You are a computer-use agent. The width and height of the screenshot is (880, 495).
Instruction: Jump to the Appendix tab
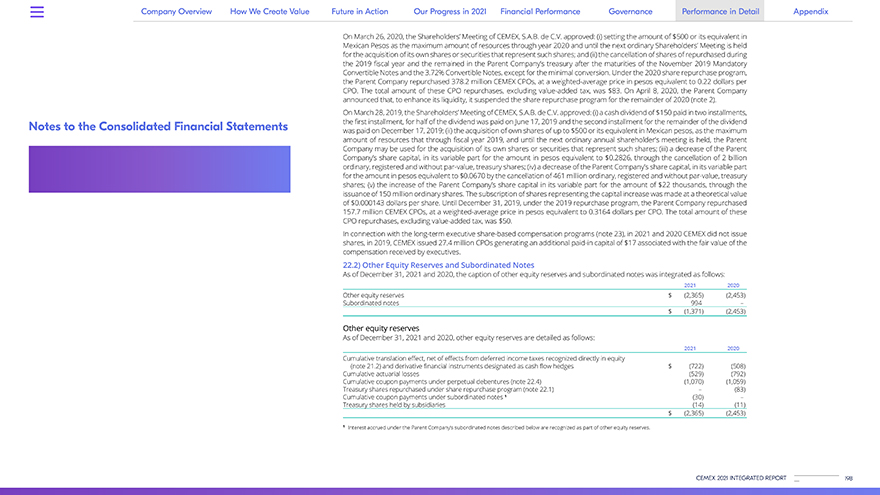(x=810, y=12)
